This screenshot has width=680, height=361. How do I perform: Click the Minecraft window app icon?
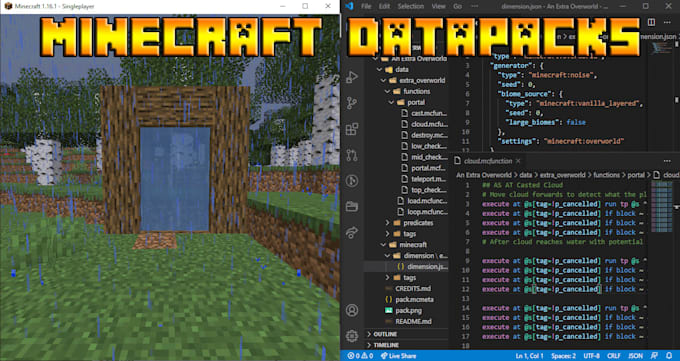pos(8,6)
